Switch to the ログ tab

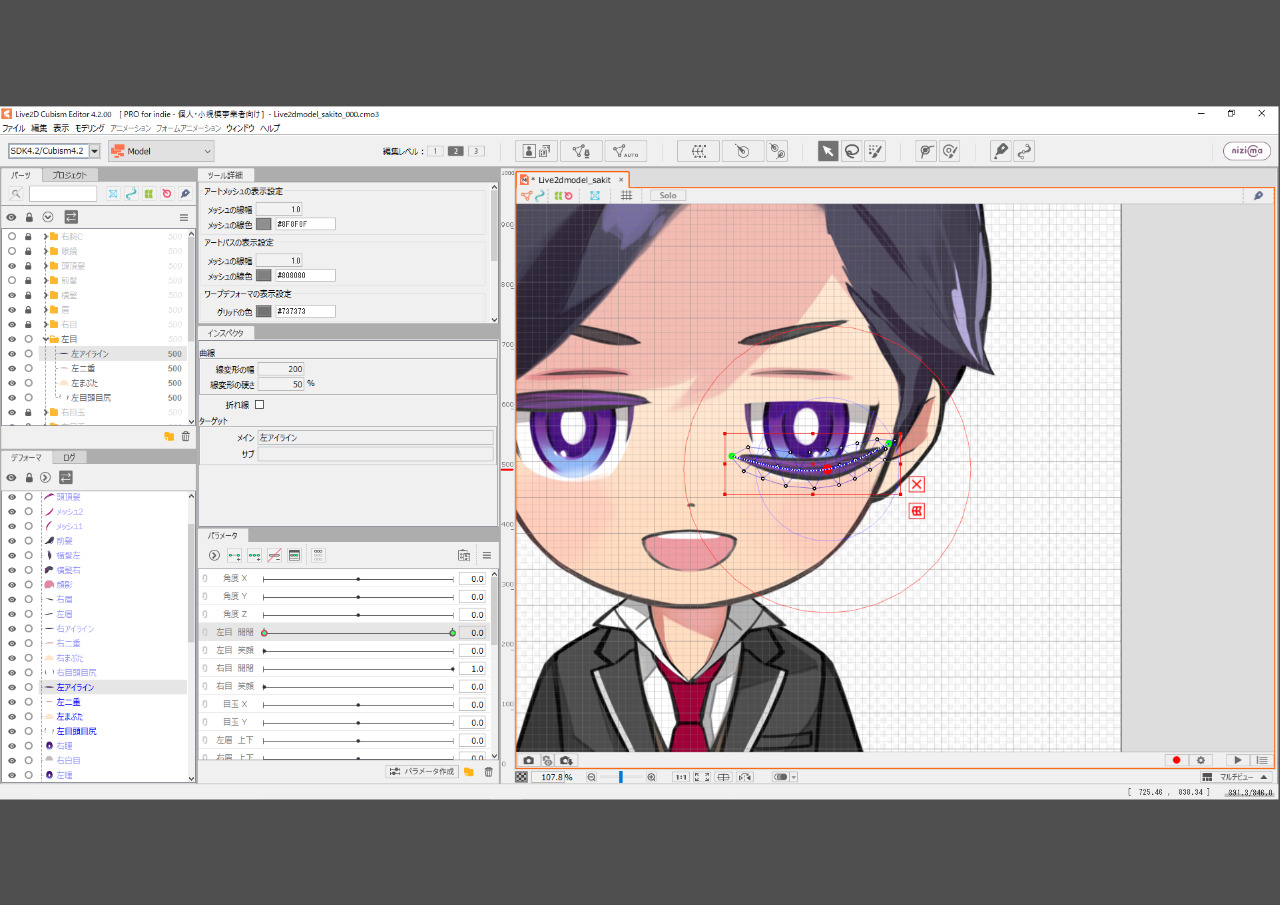tap(69, 457)
